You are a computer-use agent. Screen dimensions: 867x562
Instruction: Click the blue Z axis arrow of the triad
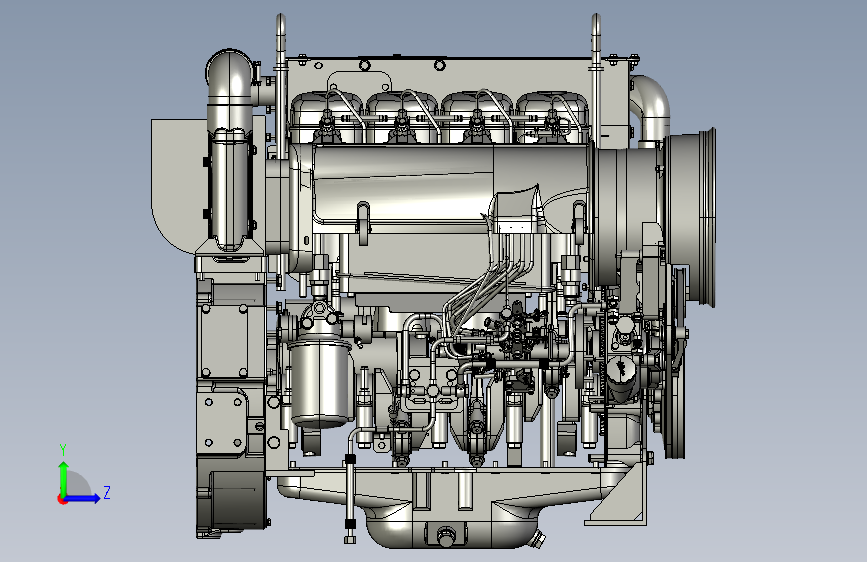83,498
